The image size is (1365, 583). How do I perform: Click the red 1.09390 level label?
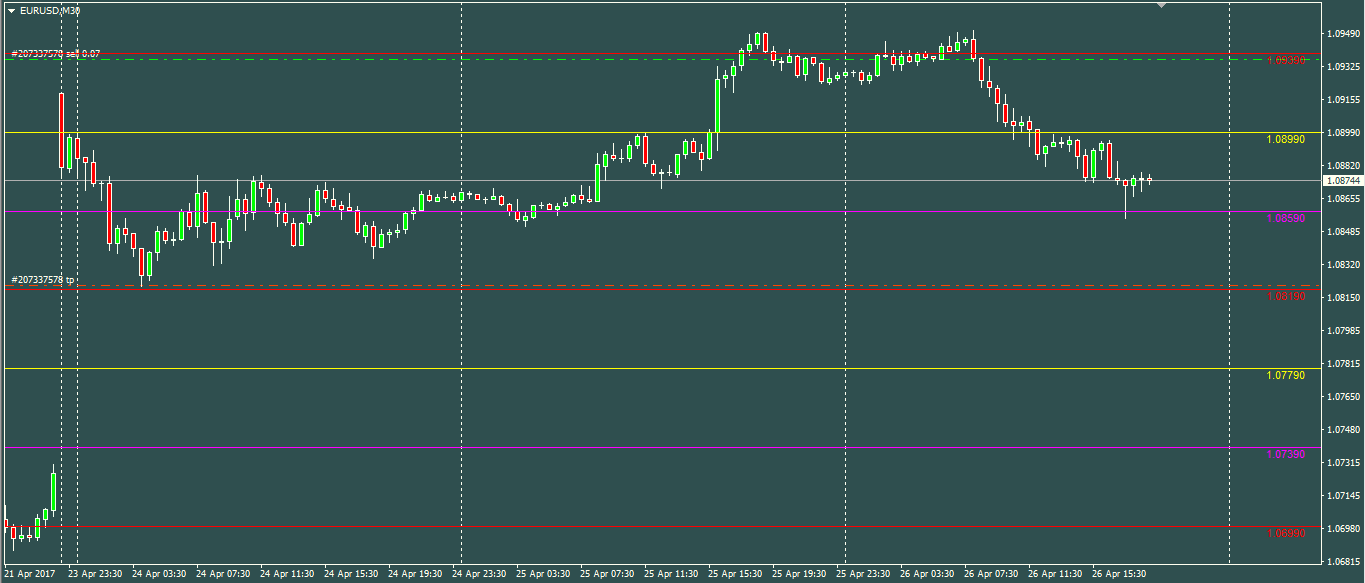click(1285, 60)
